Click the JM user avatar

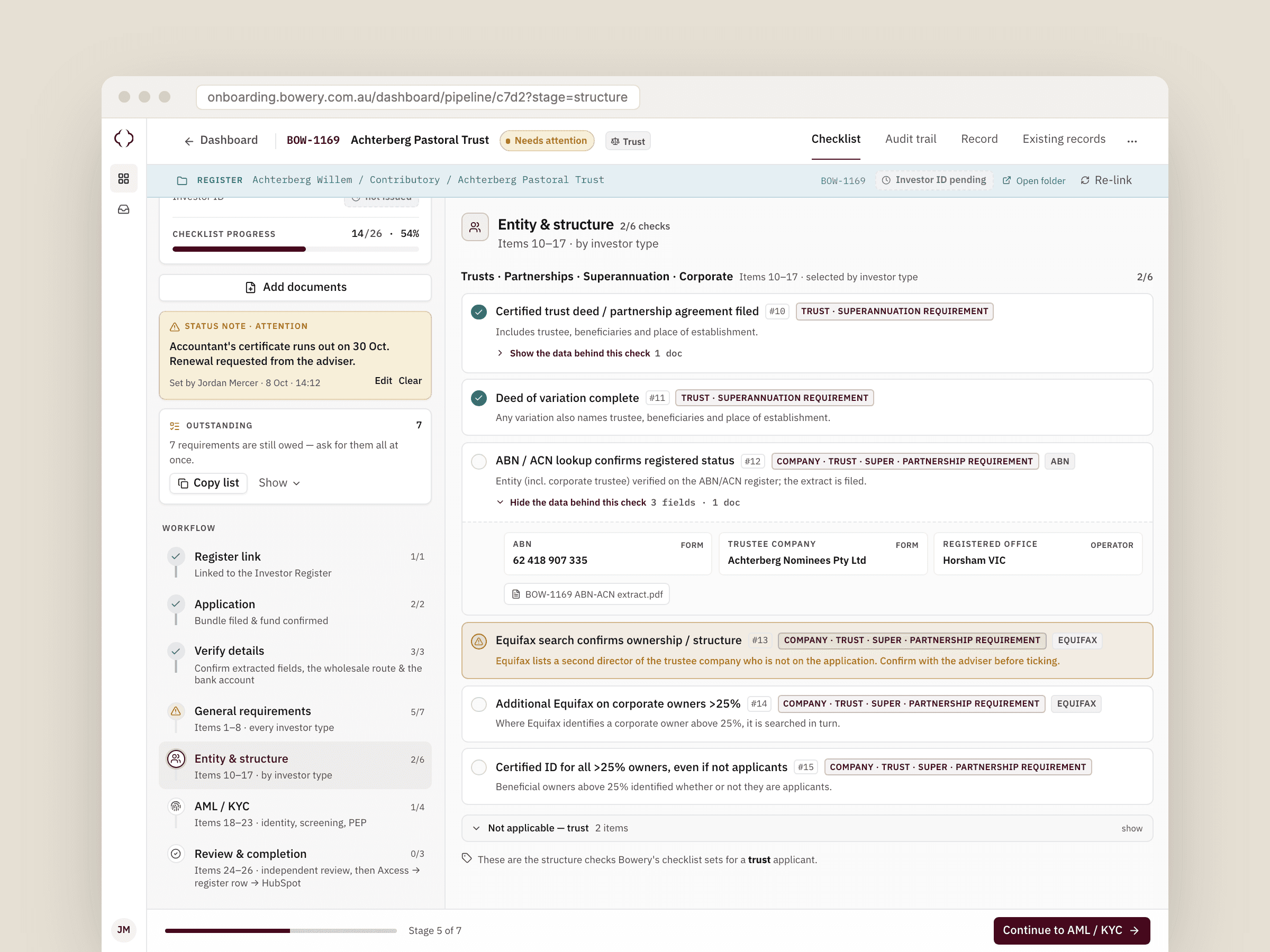tap(123, 930)
